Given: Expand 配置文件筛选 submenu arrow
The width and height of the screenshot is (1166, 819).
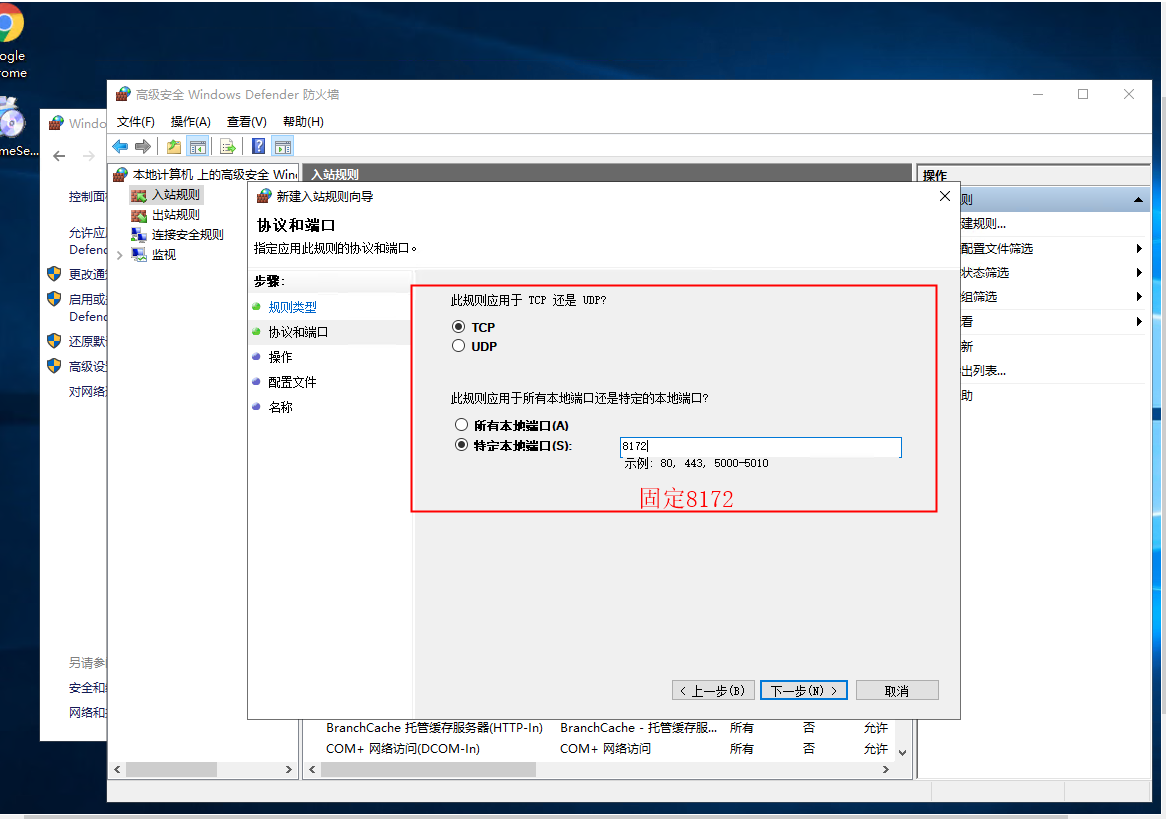Looking at the screenshot, I should coord(1138,248).
